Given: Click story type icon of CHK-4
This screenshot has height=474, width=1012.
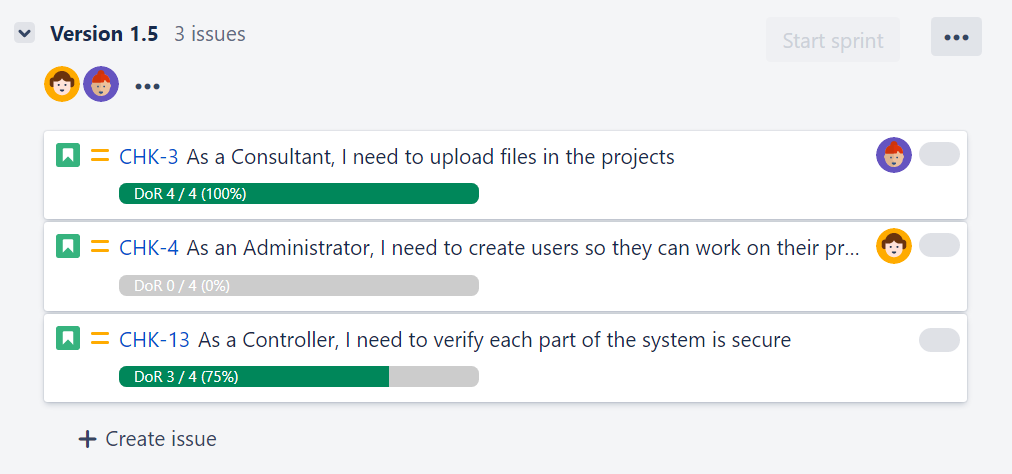Looking at the screenshot, I should coord(67,247).
